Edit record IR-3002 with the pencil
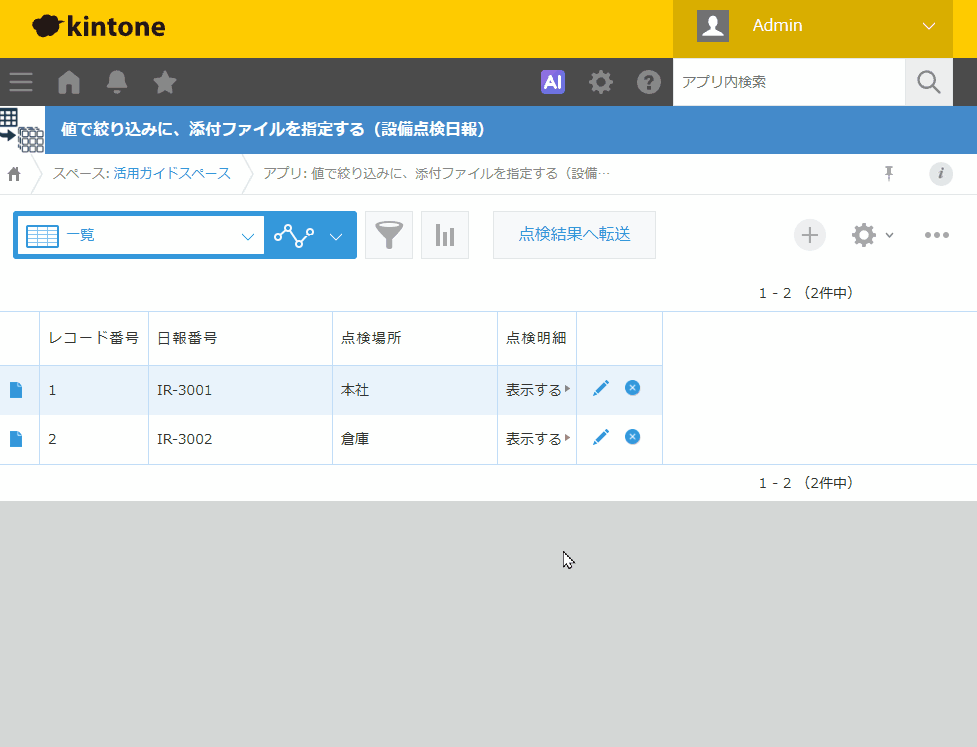This screenshot has height=747, width=977. coord(601,437)
